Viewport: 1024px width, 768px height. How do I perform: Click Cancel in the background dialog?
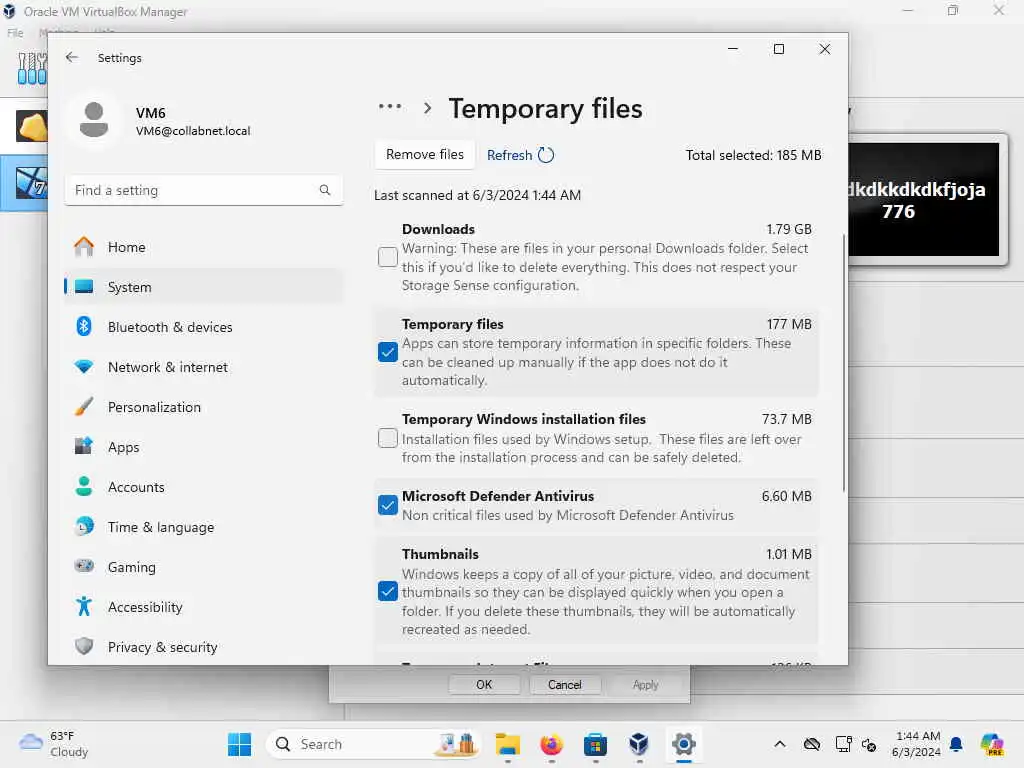pyautogui.click(x=564, y=684)
